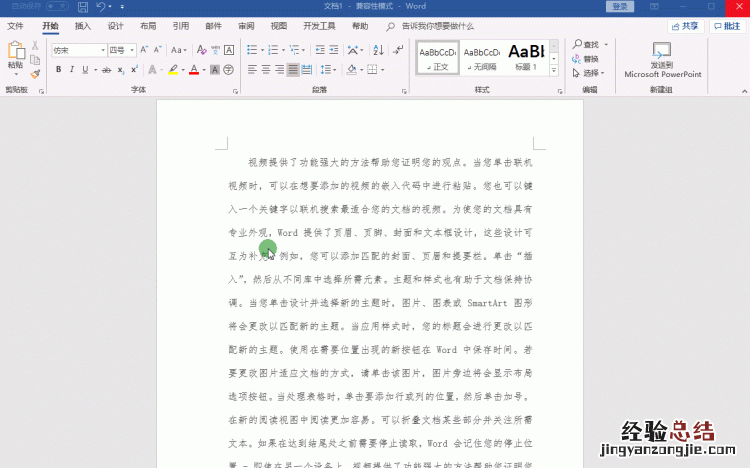
Task: Open the font name dropdown (仿宋)
Action: 80,50
